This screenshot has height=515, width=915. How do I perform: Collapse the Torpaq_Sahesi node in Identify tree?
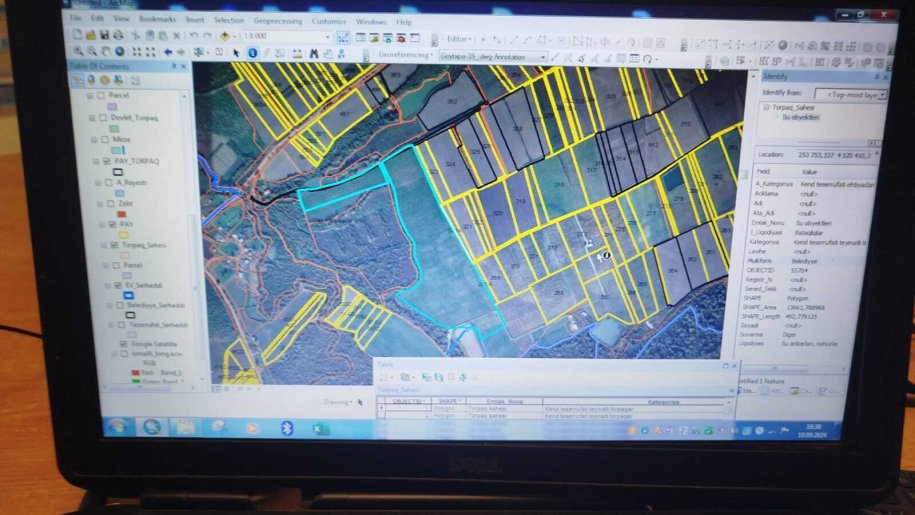tap(766, 107)
